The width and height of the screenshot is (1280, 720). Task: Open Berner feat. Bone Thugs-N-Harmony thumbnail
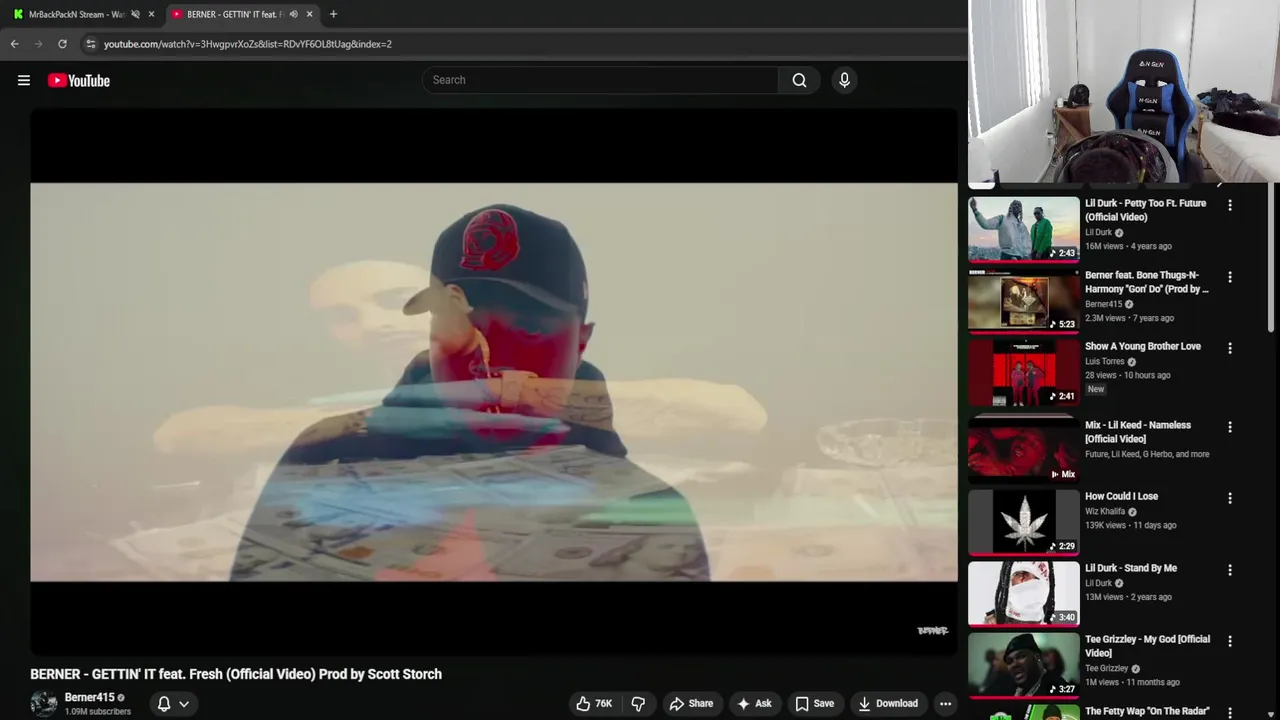pos(1024,300)
